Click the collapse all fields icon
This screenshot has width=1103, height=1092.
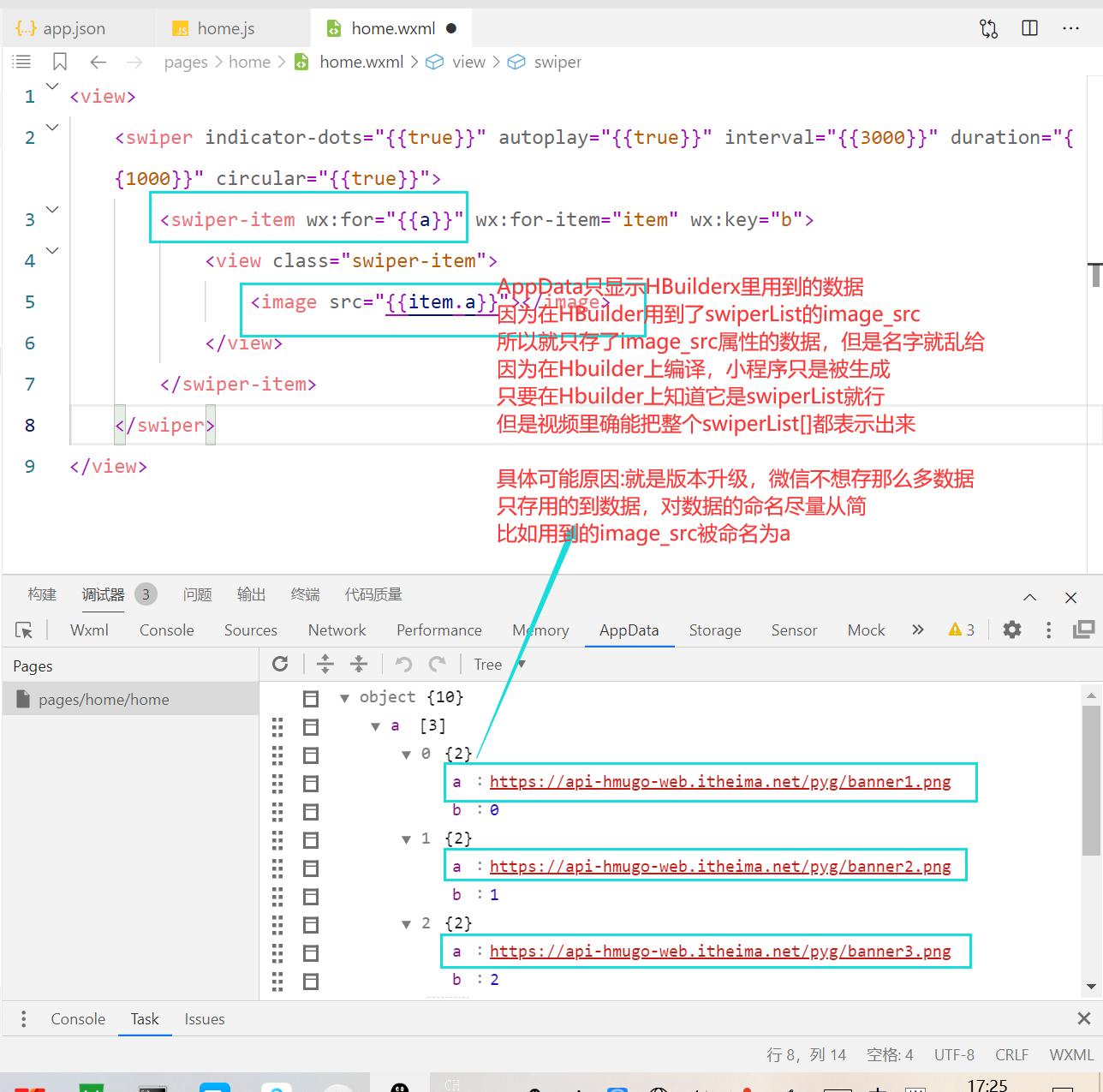click(359, 664)
